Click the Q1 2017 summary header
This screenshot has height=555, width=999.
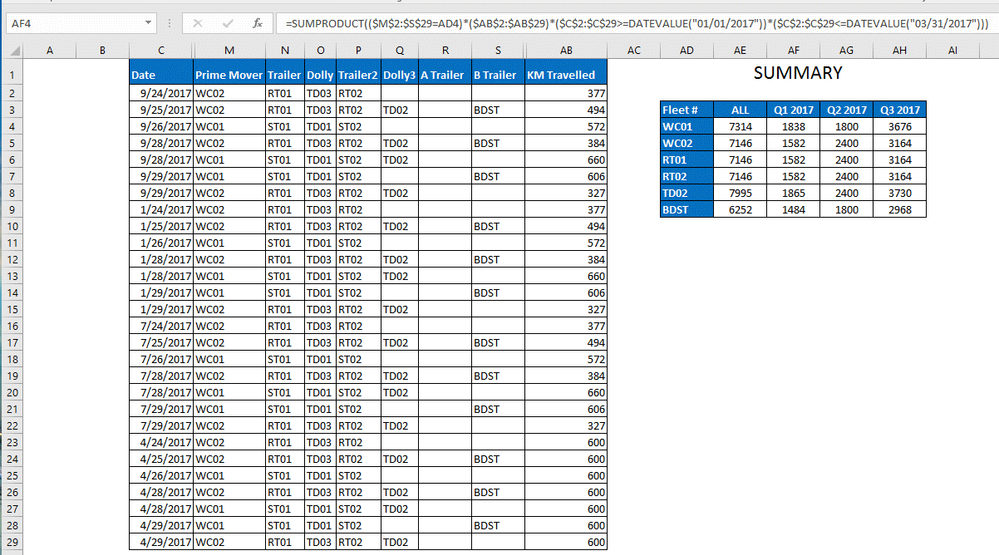pos(793,110)
